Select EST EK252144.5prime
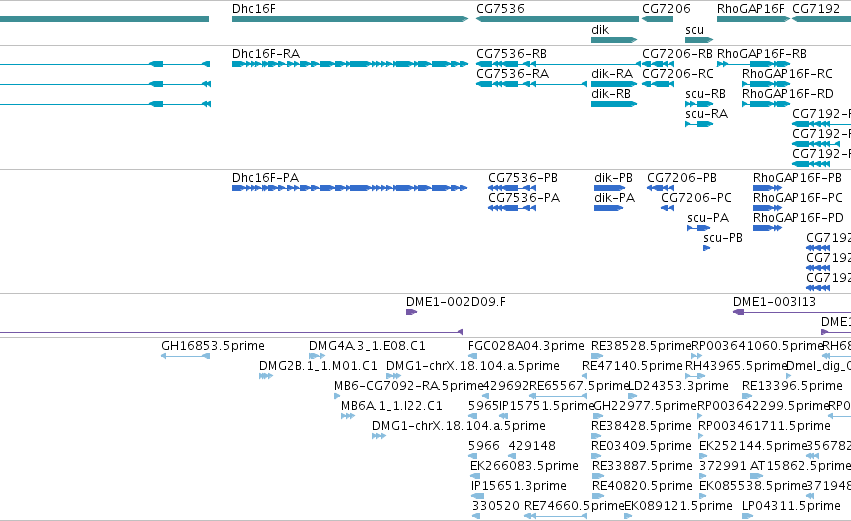This screenshot has height=521, width=851. tap(703, 456)
